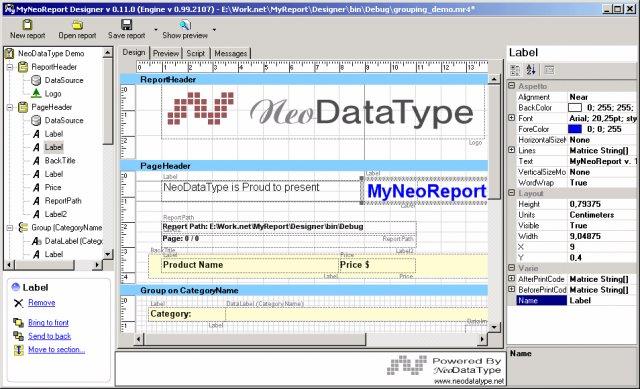
Task: Click the Text property value field
Action: coord(602,161)
